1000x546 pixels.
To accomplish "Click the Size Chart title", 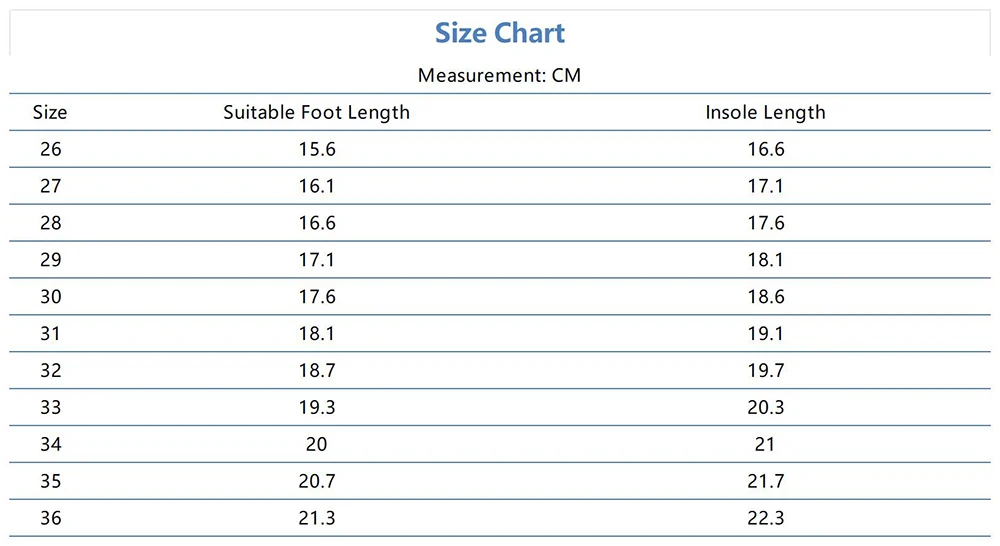I will (500, 33).
